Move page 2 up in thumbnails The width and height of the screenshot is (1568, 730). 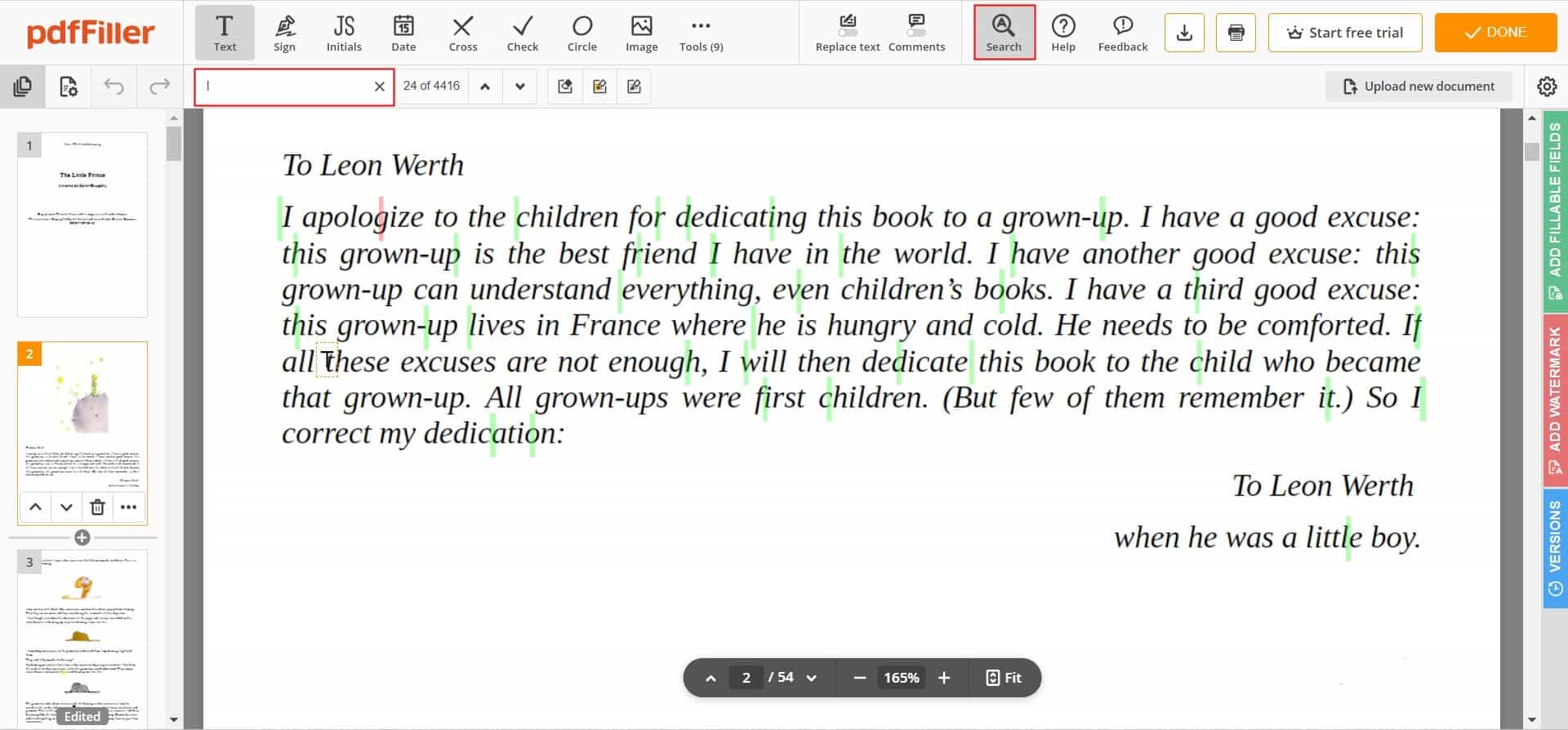(x=35, y=507)
